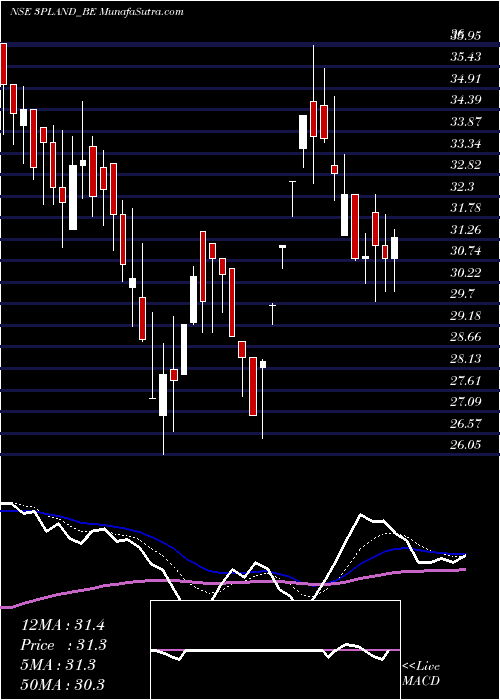Select the 32.82 price axis label
Viewport: 500px width, 700px height.
pyautogui.click(x=466, y=165)
